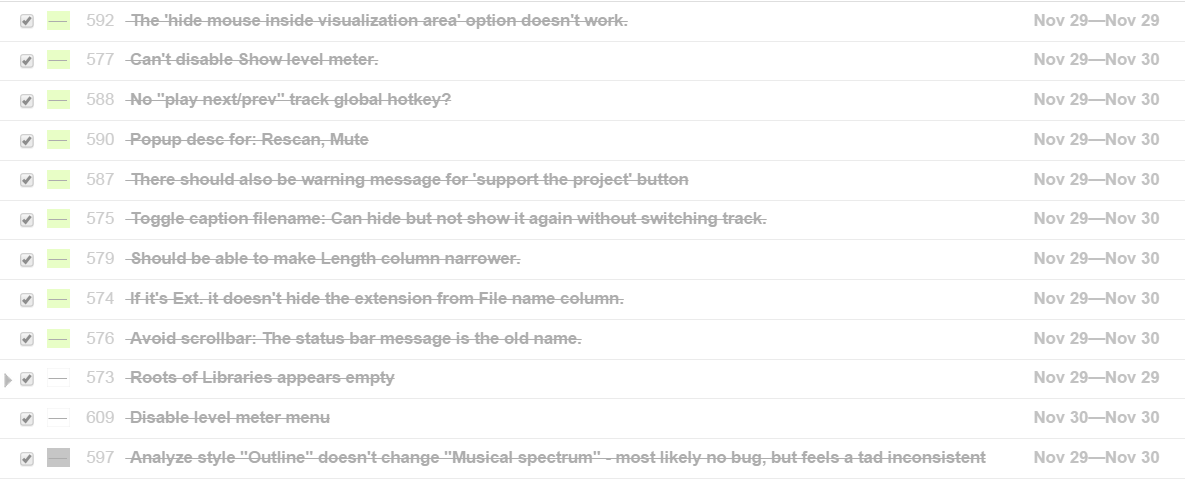The height and width of the screenshot is (488, 1185).
Task: Toggle checkbox next to issue 590
Action: tap(27, 140)
